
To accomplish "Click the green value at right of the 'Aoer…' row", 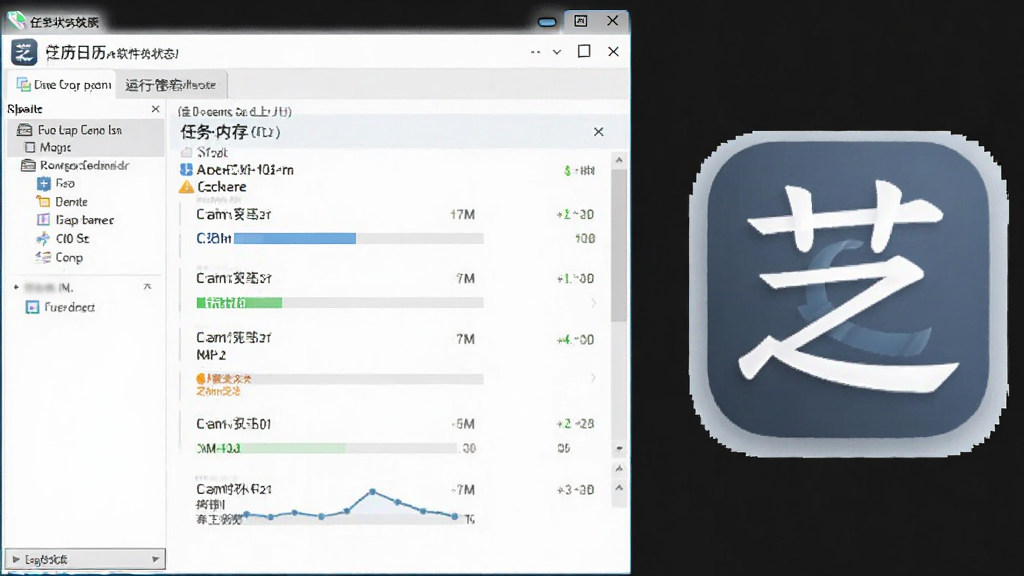I will 579,170.
